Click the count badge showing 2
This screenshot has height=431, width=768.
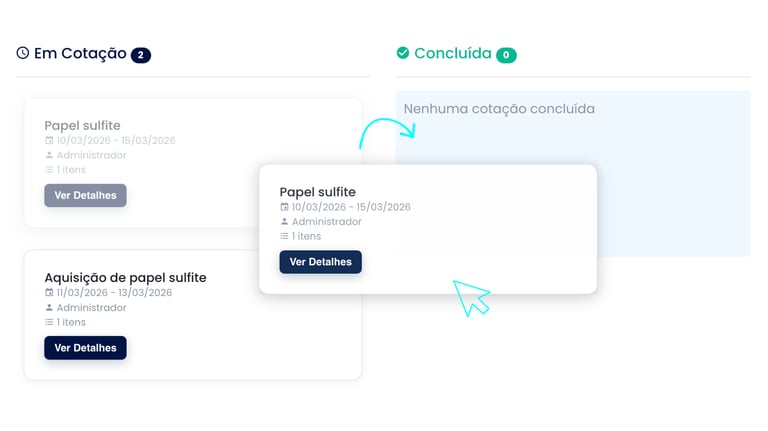(x=141, y=55)
